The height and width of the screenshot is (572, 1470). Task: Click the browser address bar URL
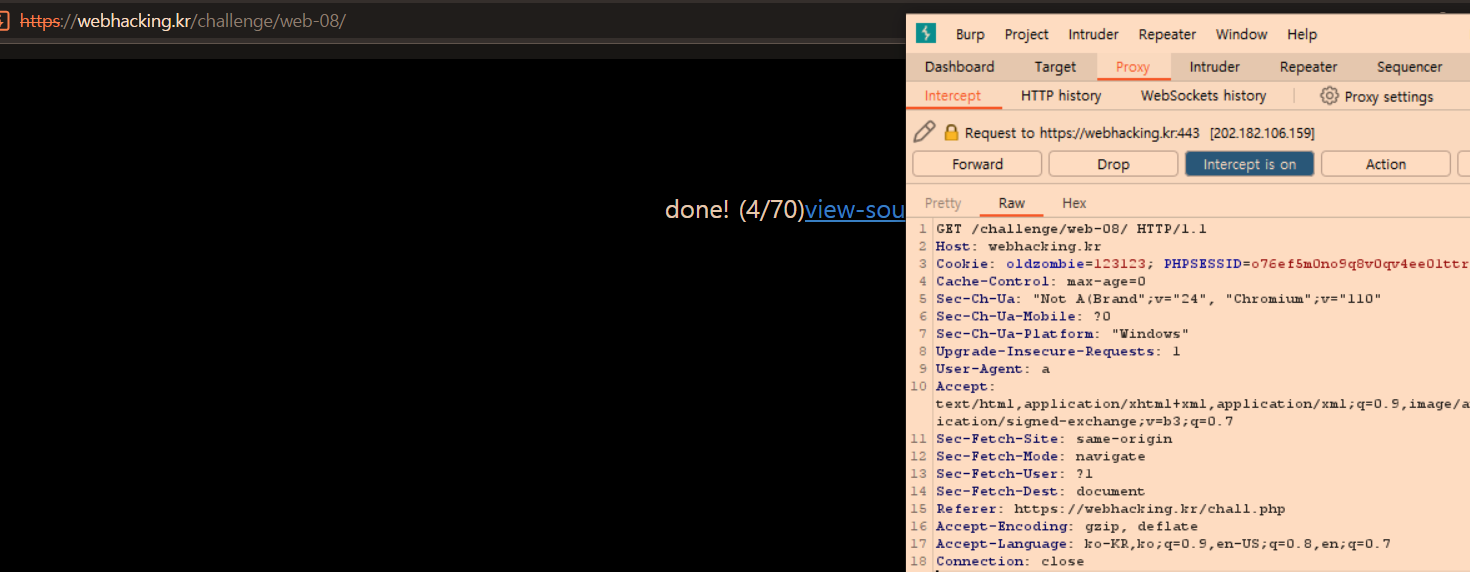183,20
